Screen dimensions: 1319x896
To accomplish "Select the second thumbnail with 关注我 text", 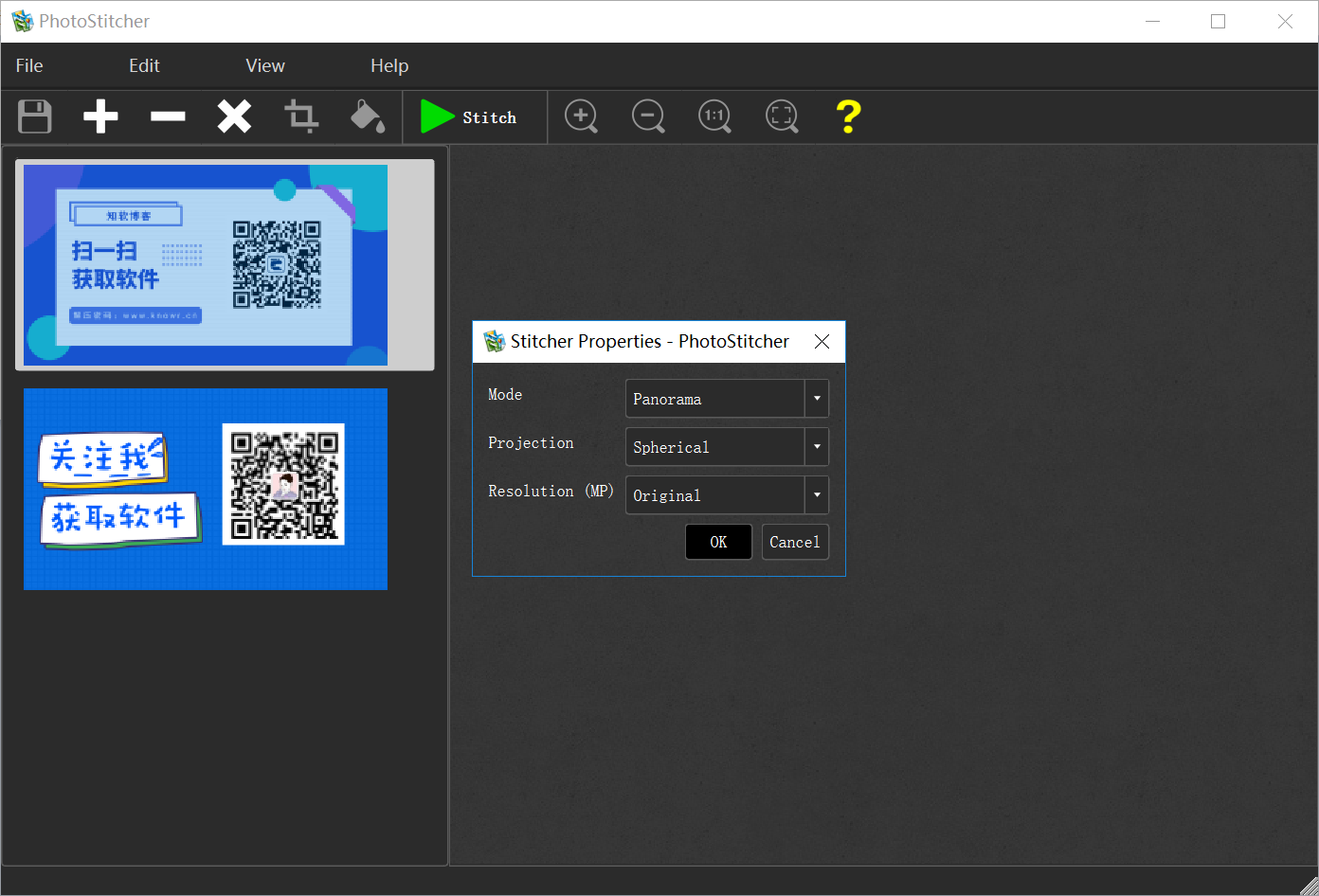I will tap(206, 489).
